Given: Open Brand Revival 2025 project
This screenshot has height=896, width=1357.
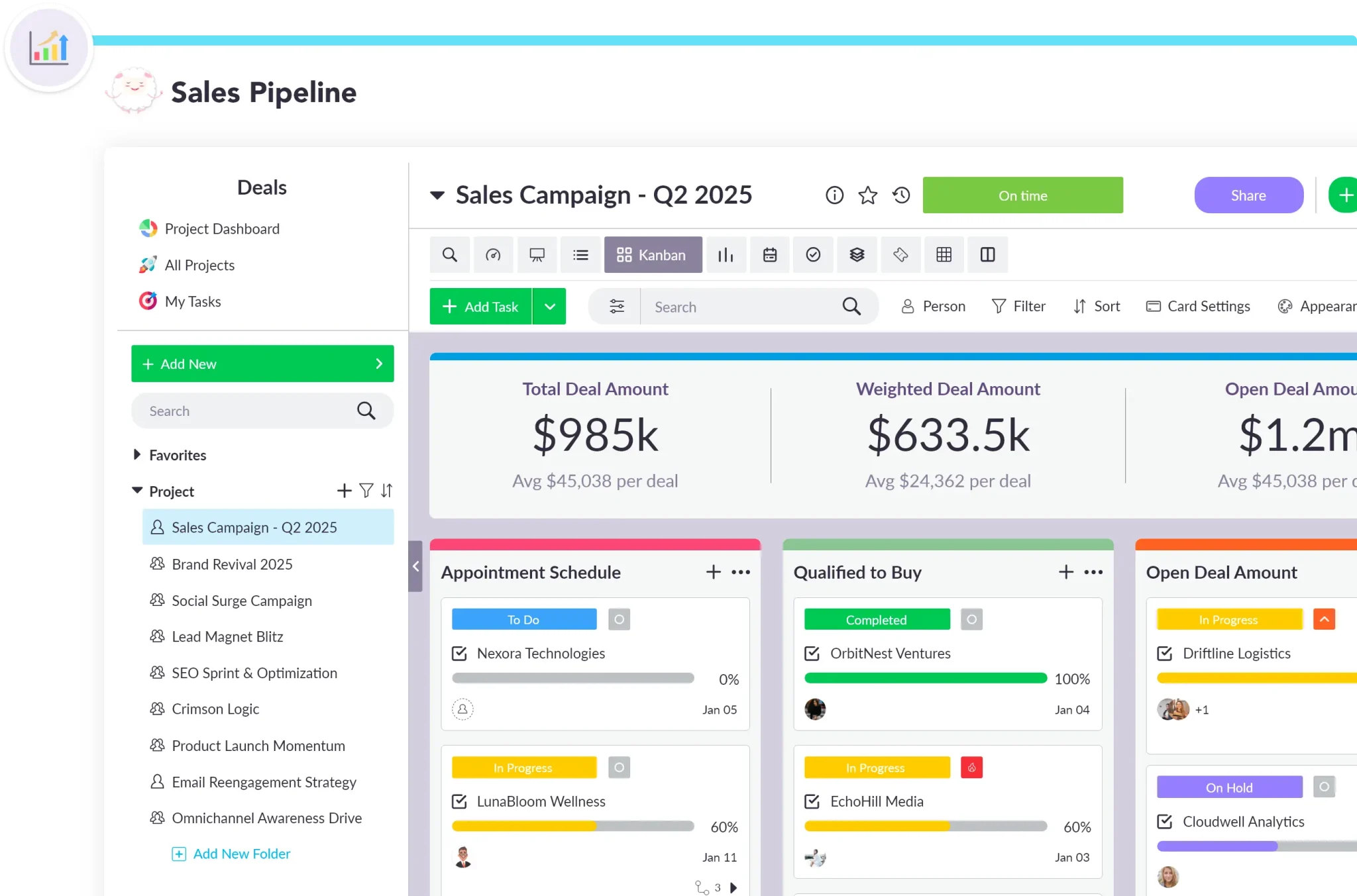Looking at the screenshot, I should [x=232, y=564].
